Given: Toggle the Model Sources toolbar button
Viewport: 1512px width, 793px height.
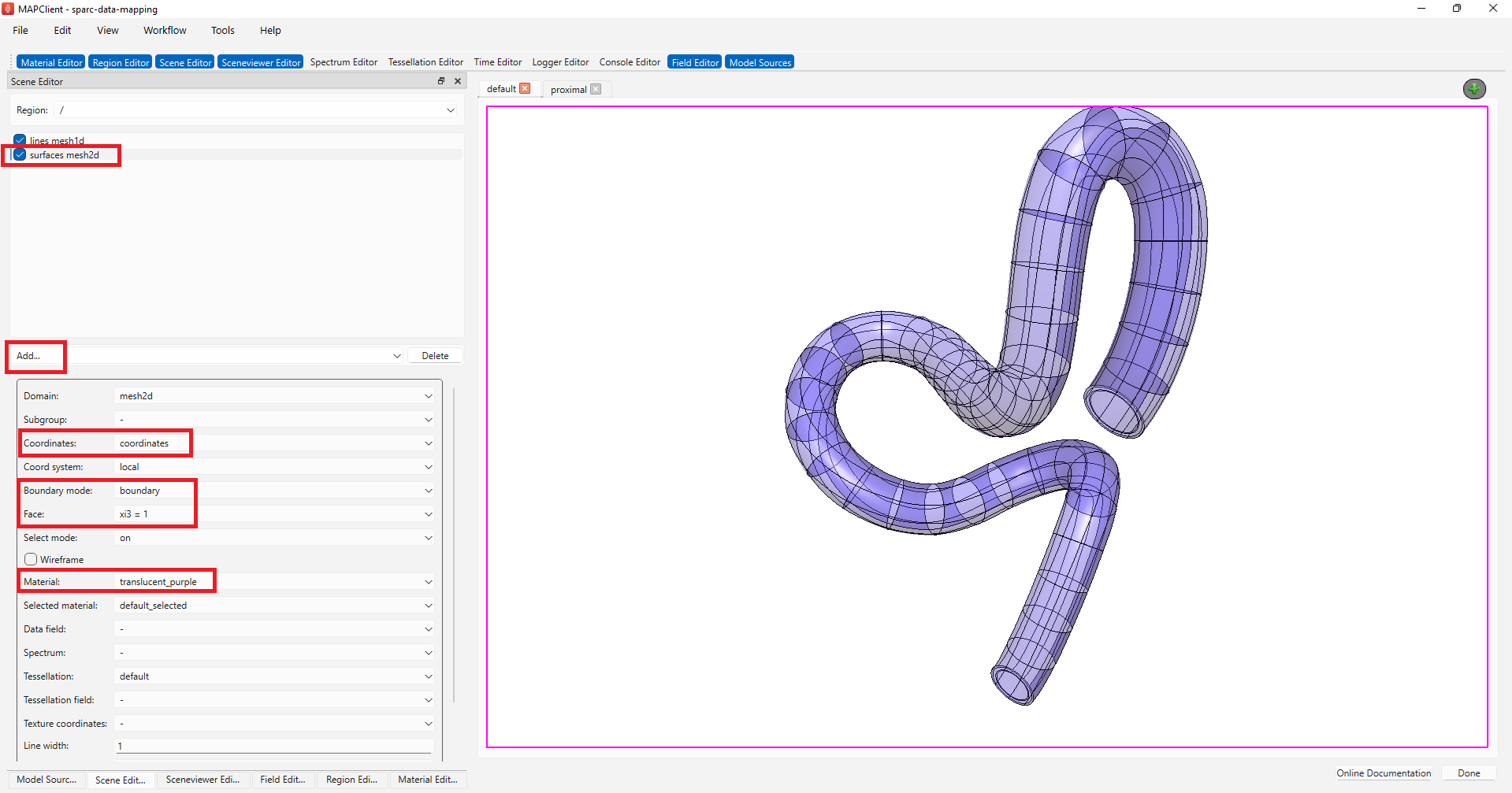Looking at the screenshot, I should [760, 62].
